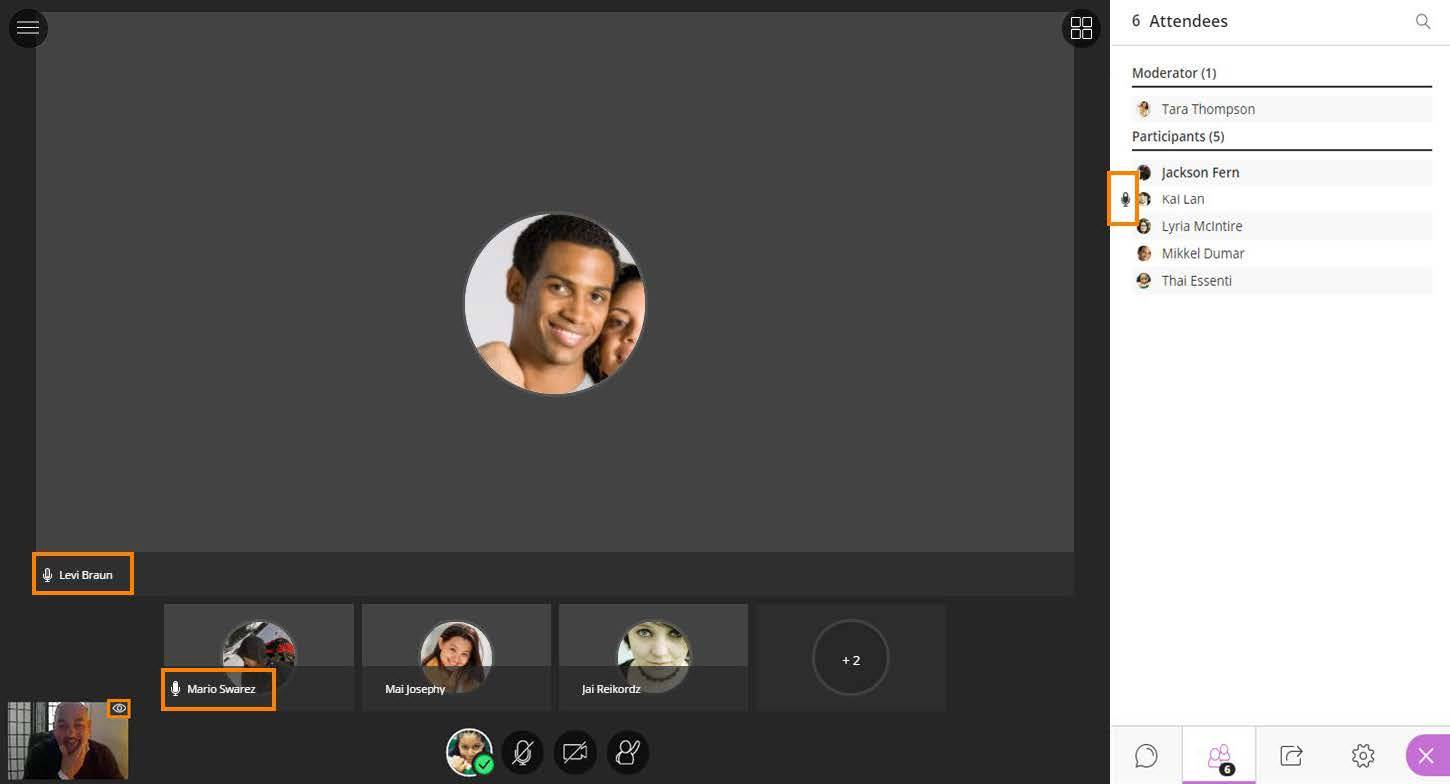Open the Chat tab
The height and width of the screenshot is (784, 1450).
point(1146,756)
